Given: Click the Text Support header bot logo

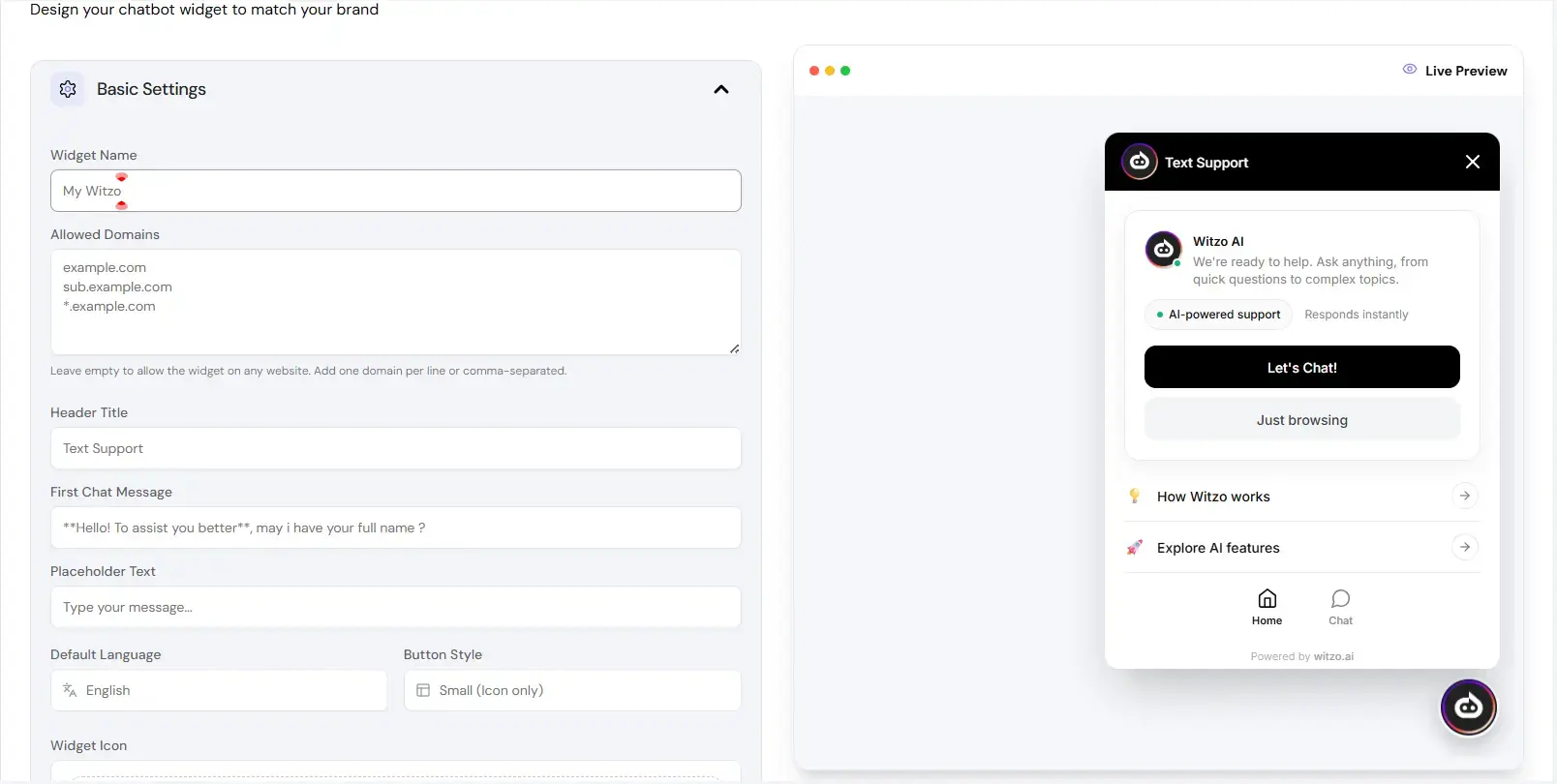Looking at the screenshot, I should coord(1140,162).
